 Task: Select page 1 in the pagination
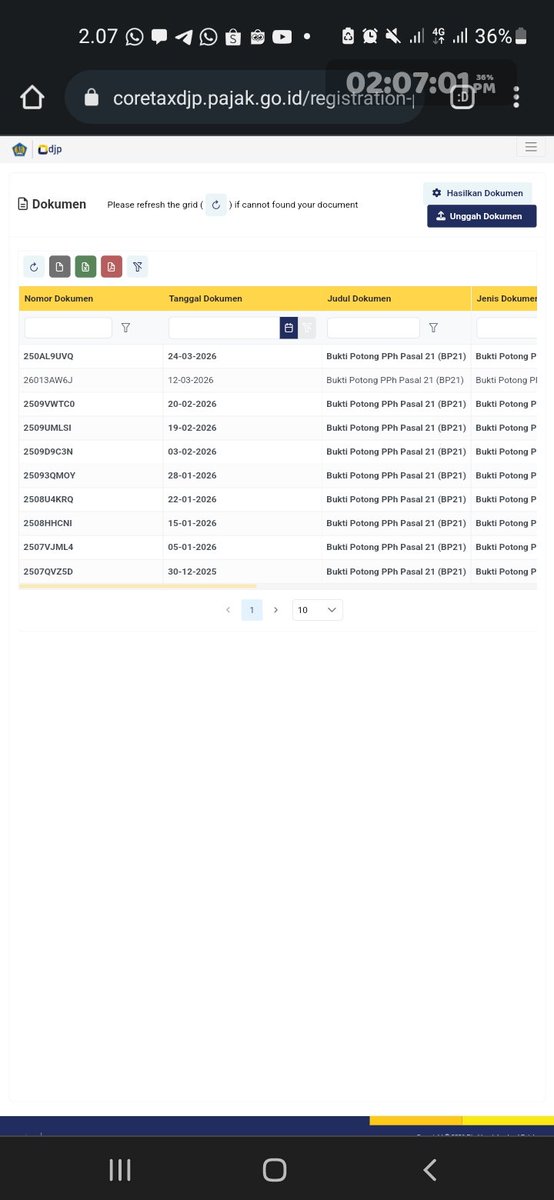click(252, 610)
